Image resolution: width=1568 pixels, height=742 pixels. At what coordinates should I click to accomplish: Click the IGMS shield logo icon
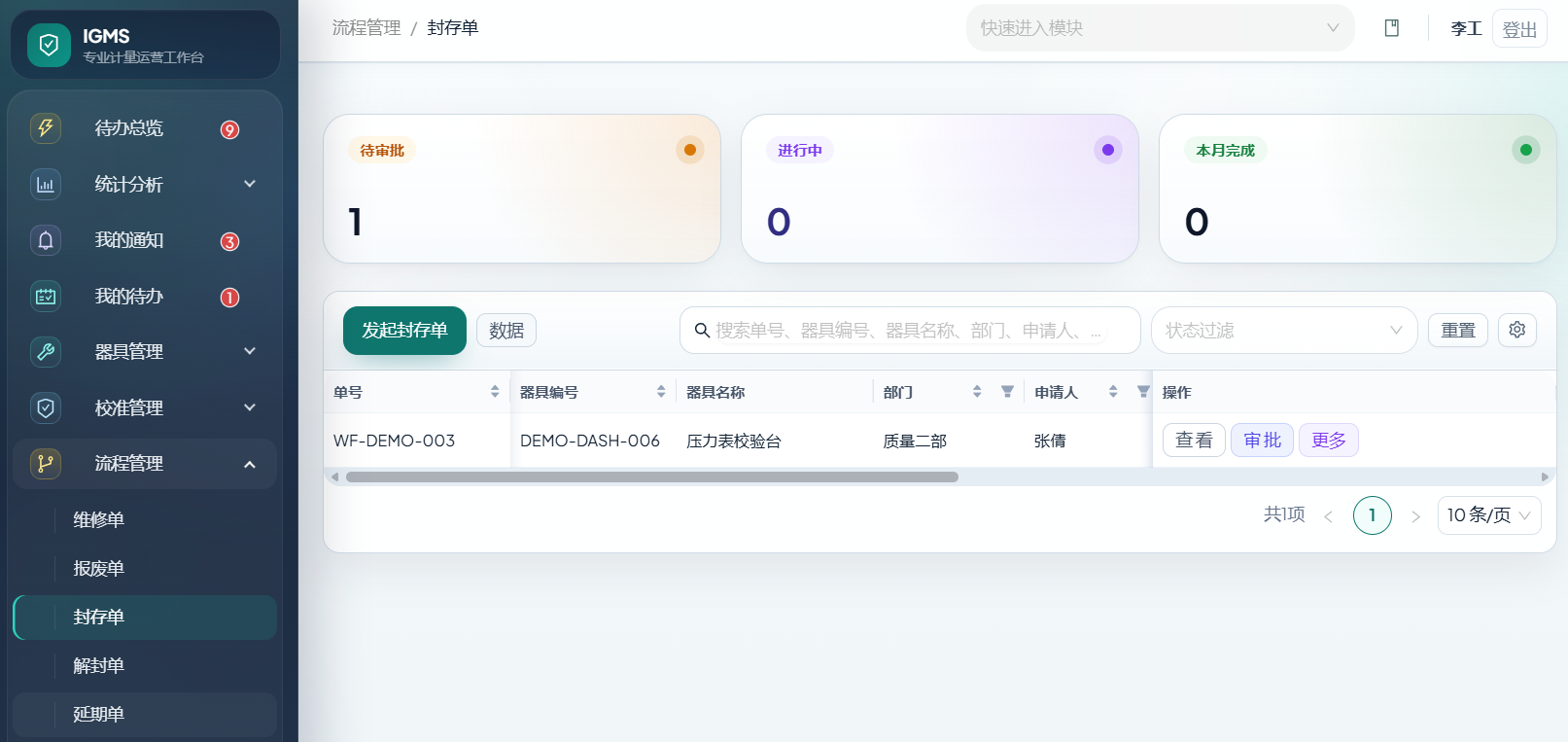pyautogui.click(x=49, y=45)
